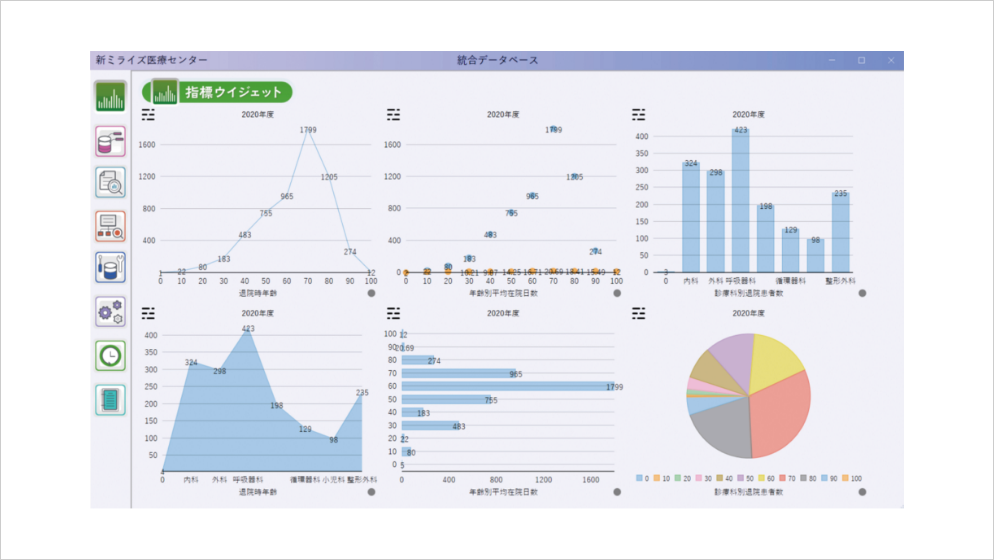994x560 pixels.
Task: Open the teal notebook sidebar icon
Action: 110,399
